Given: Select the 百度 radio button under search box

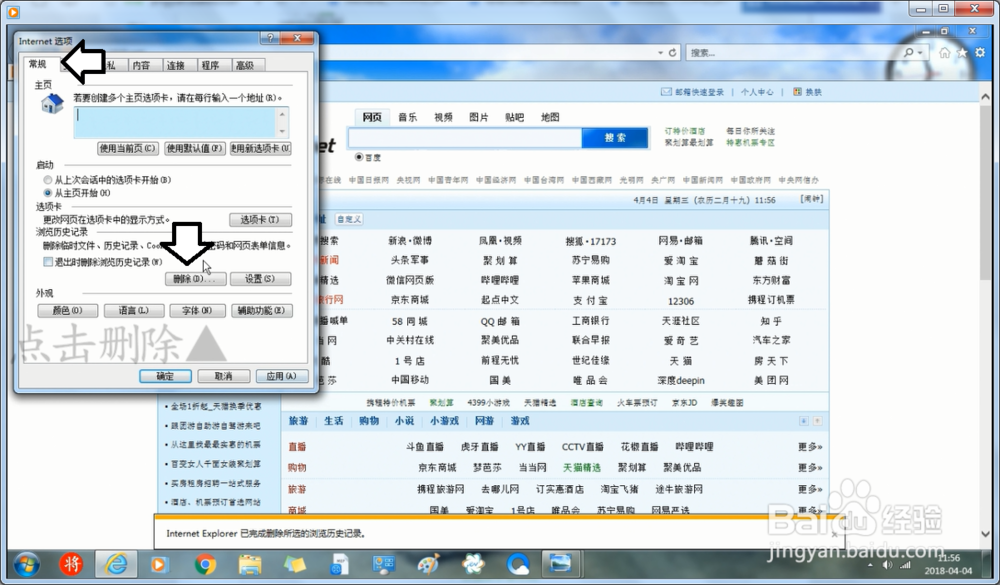Looking at the screenshot, I should pos(359,157).
